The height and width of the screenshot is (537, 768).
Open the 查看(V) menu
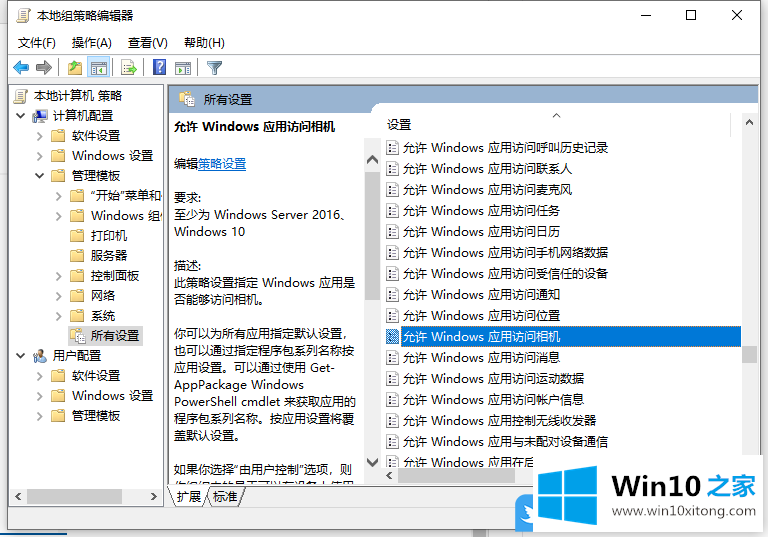(x=147, y=43)
